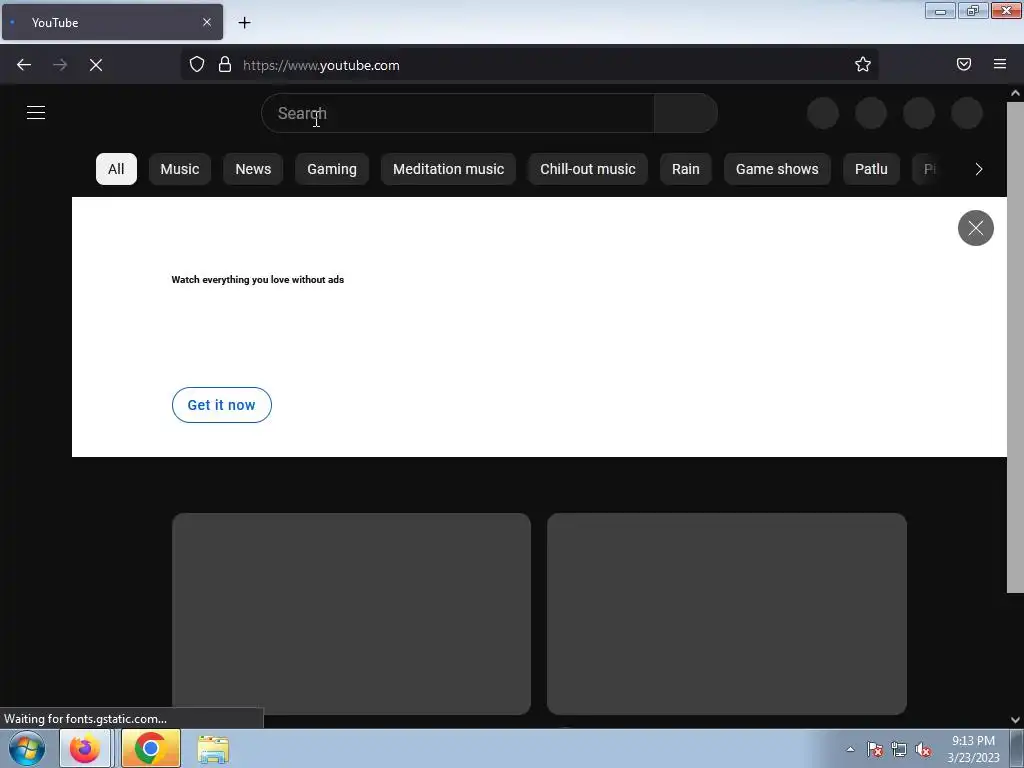
Task: Show hidden system tray icons
Action: [850, 749]
